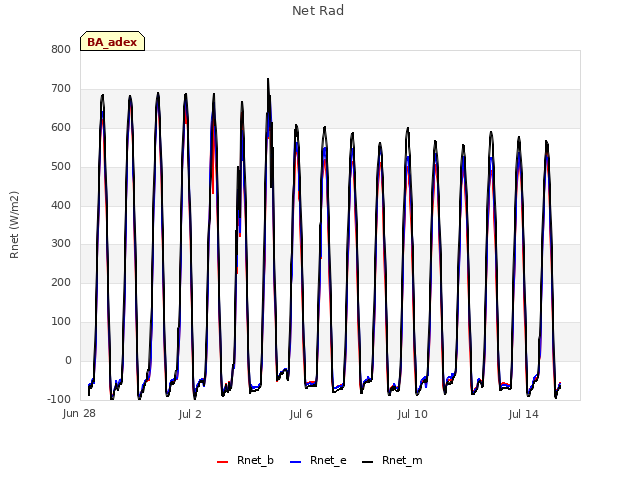
Task: Click the -100 y-axis tick label
Action: click(x=59, y=399)
